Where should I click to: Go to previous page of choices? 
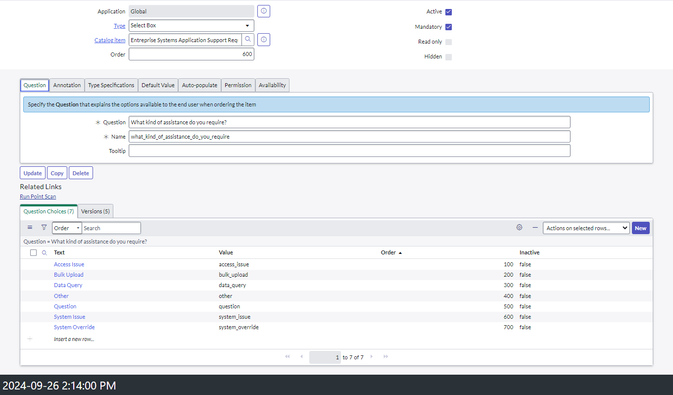pos(301,357)
